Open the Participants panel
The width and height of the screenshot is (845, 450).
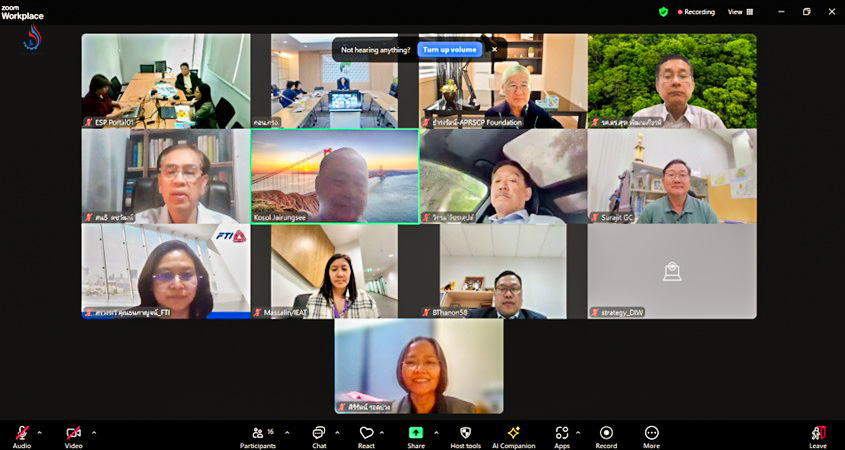tap(257, 434)
